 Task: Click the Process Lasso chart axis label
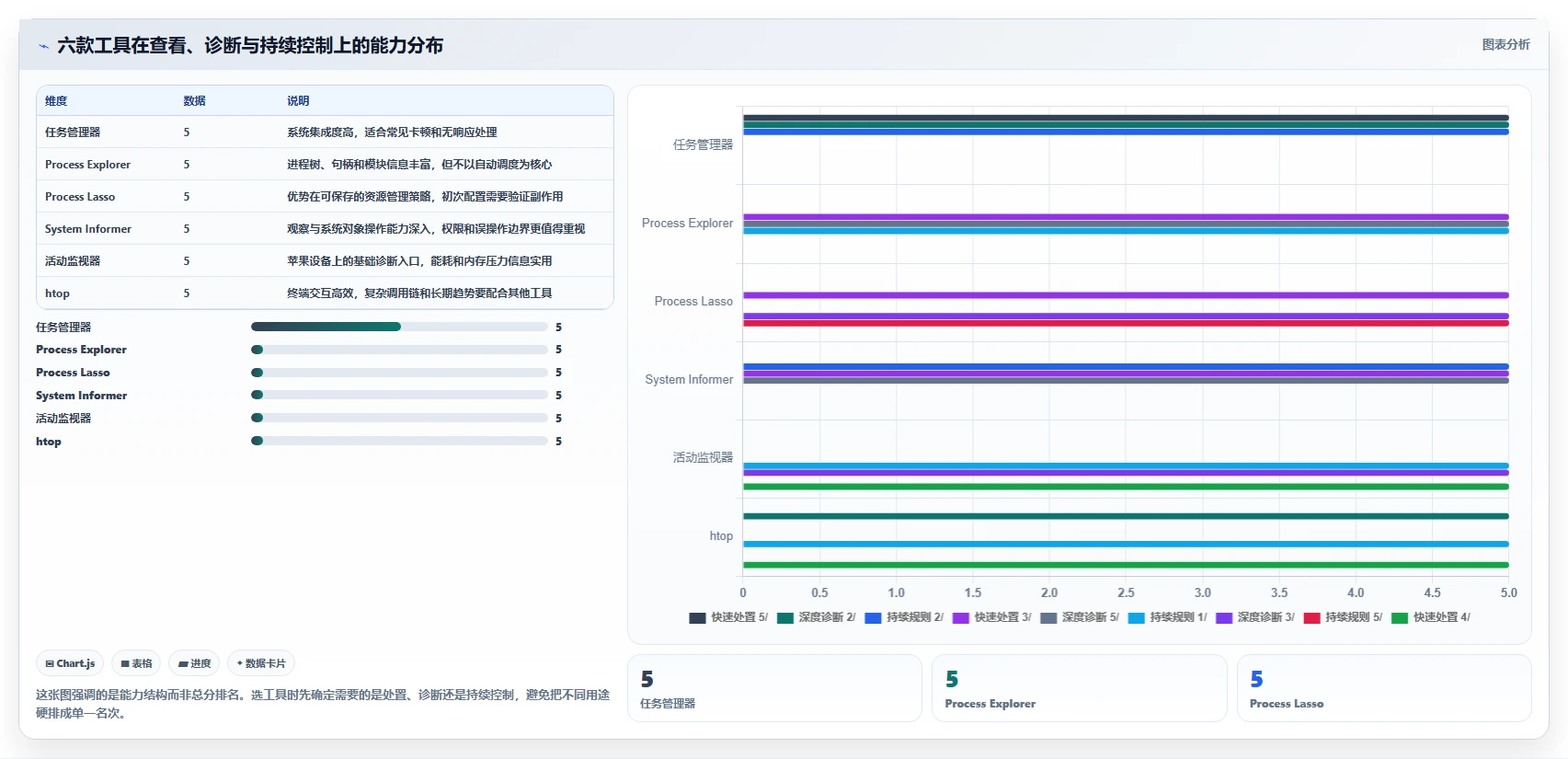(x=693, y=301)
